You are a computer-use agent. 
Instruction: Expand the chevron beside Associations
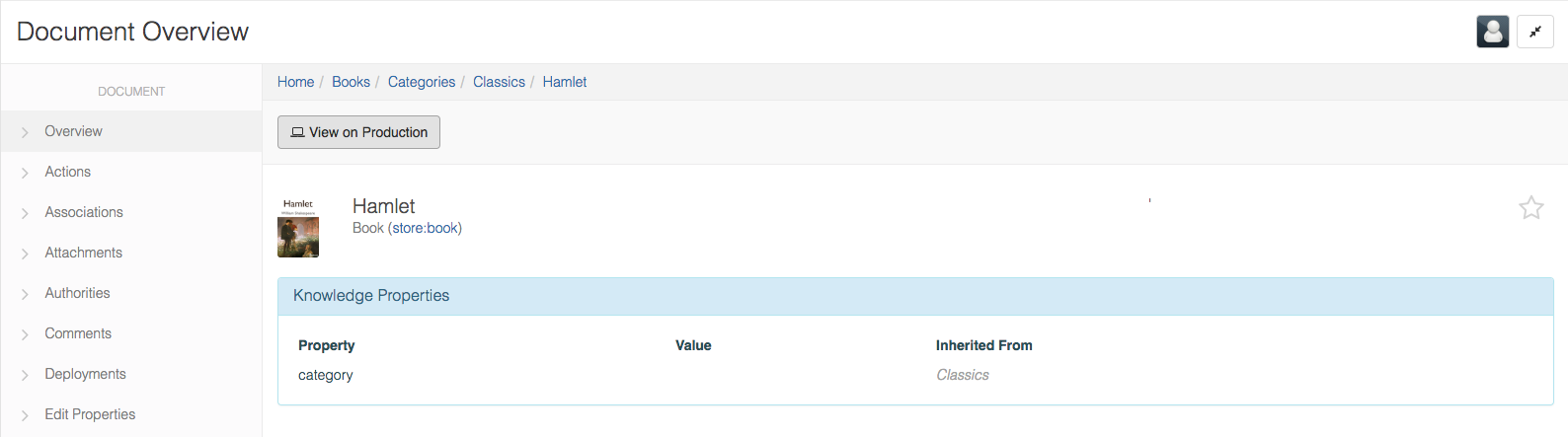click(25, 213)
